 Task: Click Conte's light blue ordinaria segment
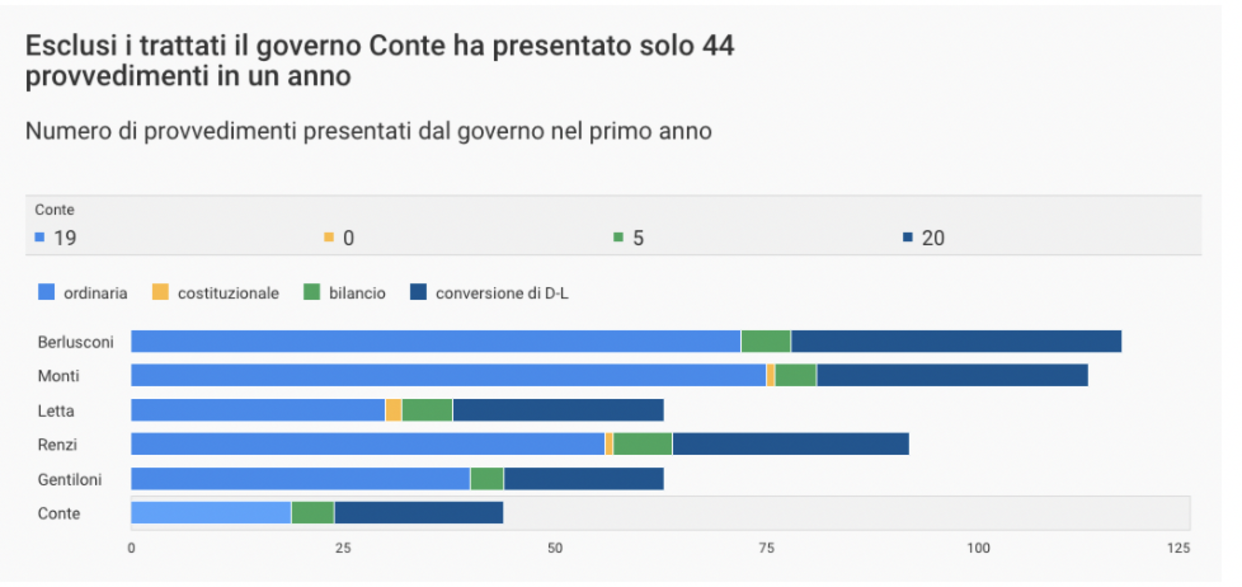pos(211,513)
